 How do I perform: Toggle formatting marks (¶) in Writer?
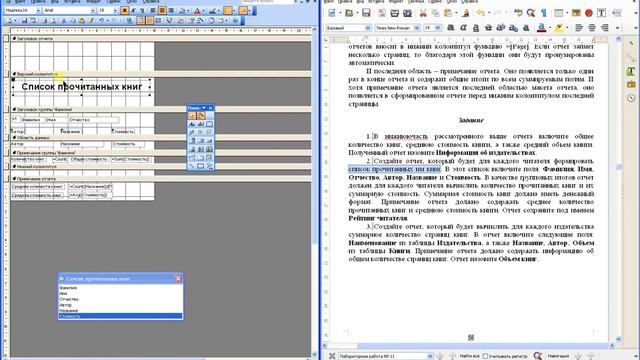tap(543, 13)
